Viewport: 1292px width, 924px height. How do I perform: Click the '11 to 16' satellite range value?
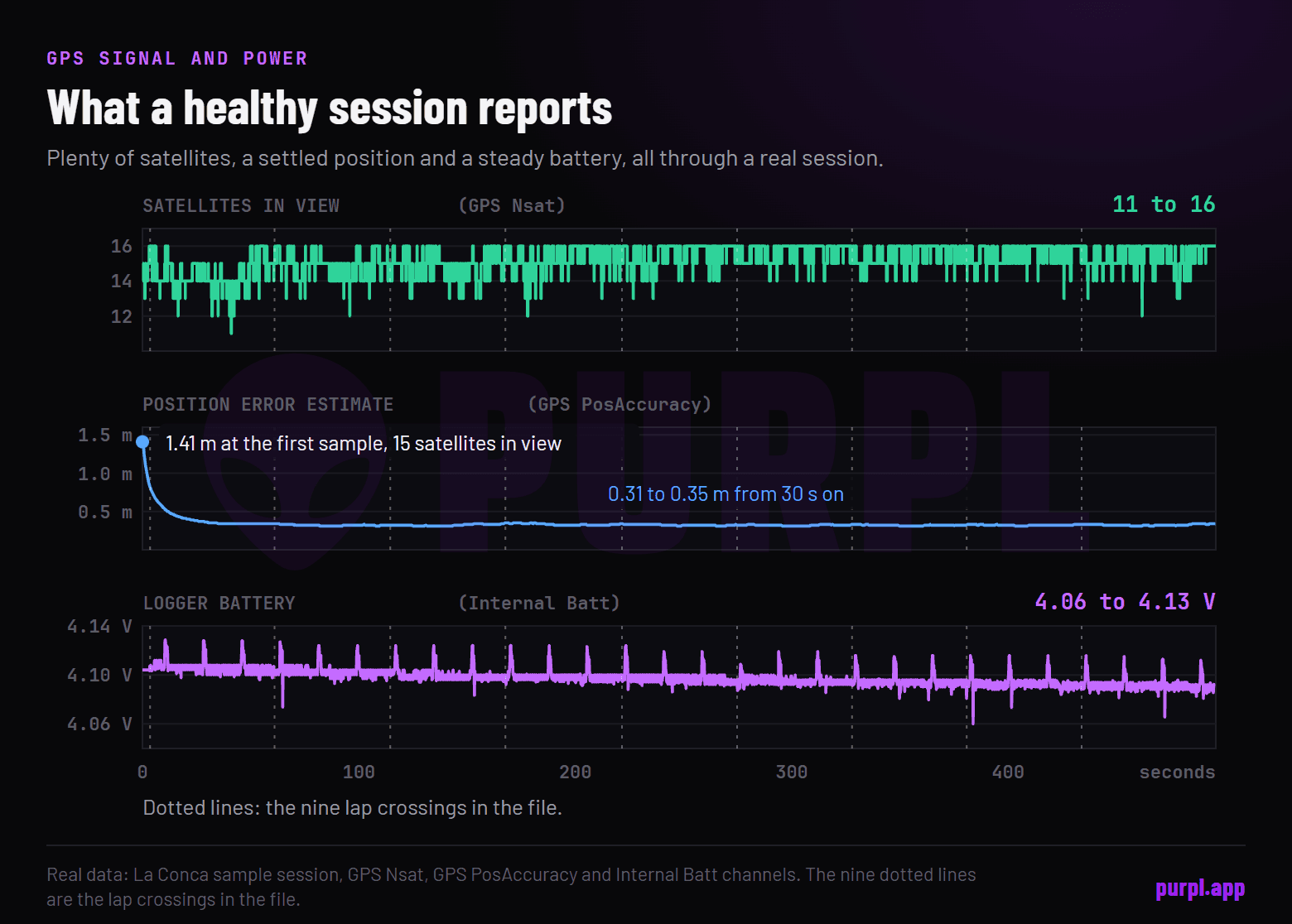click(x=1163, y=204)
